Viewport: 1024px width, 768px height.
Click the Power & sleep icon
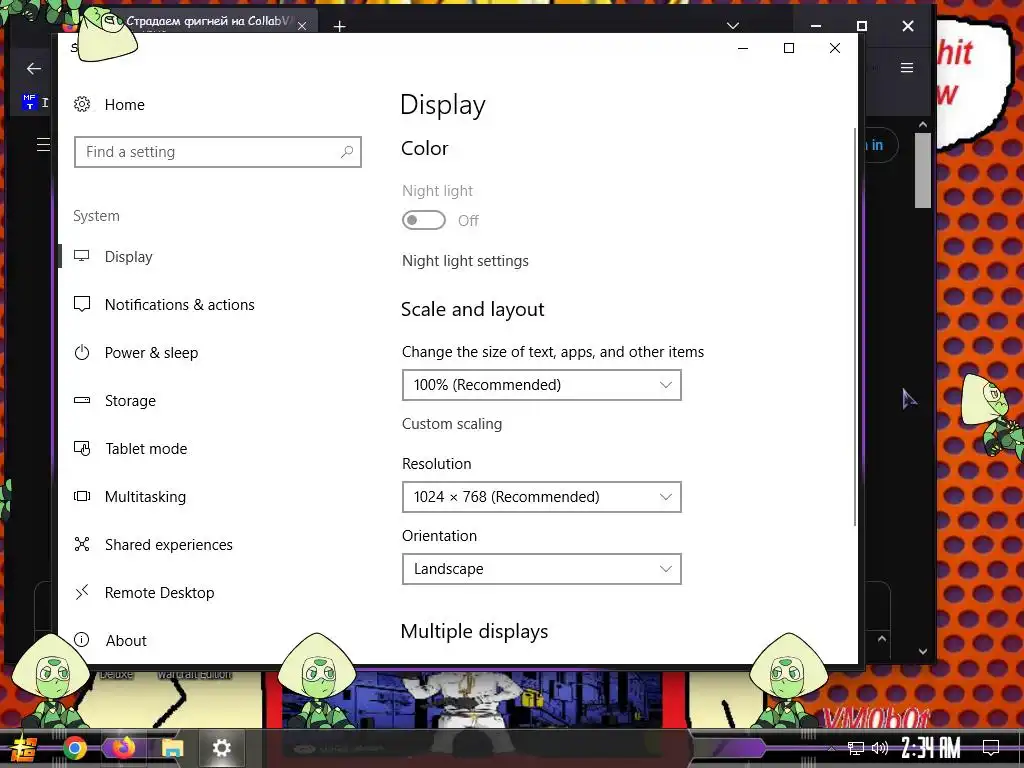(82, 353)
